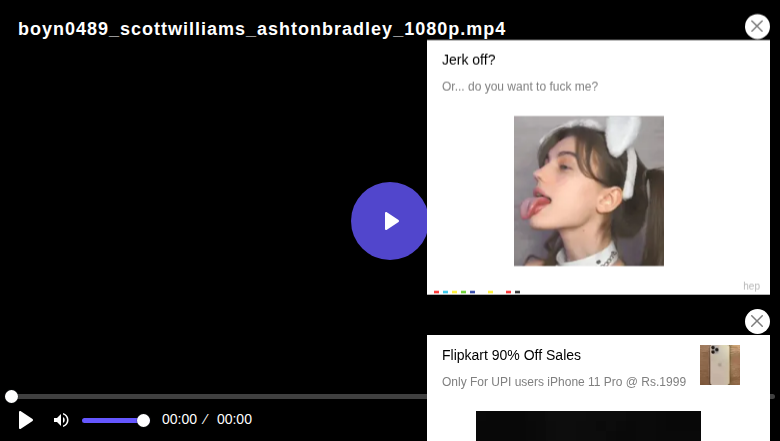This screenshot has height=441, width=780.
Task: Click the grey subtitle line in the upper ad
Action: tap(520, 87)
